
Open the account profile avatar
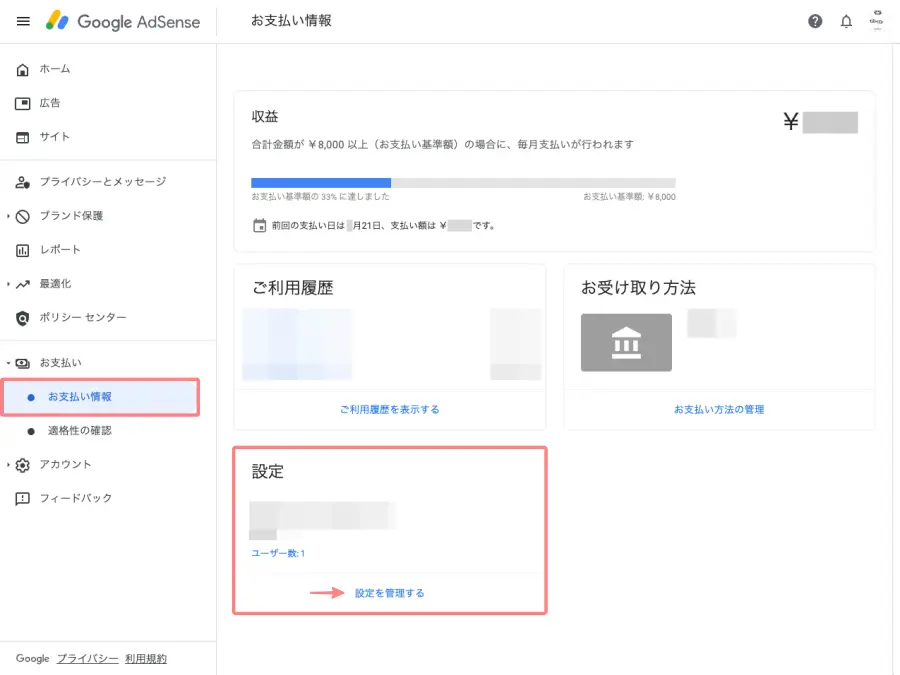tap(877, 21)
